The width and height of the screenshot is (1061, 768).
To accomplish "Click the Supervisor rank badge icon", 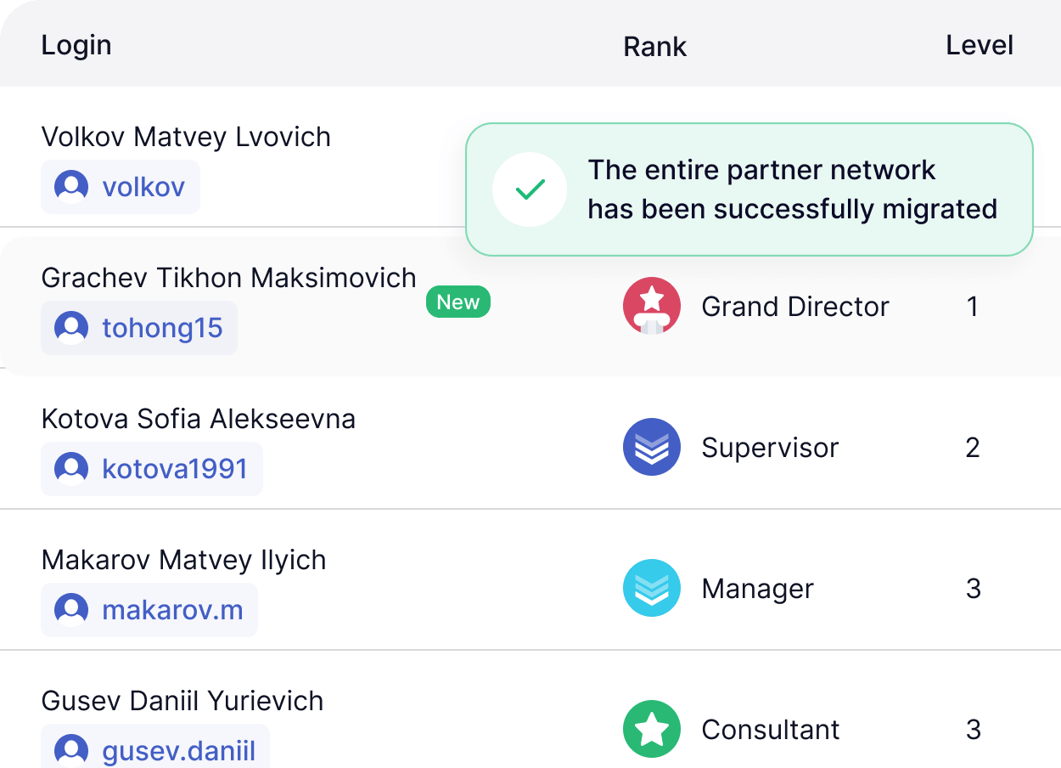I will click(652, 447).
